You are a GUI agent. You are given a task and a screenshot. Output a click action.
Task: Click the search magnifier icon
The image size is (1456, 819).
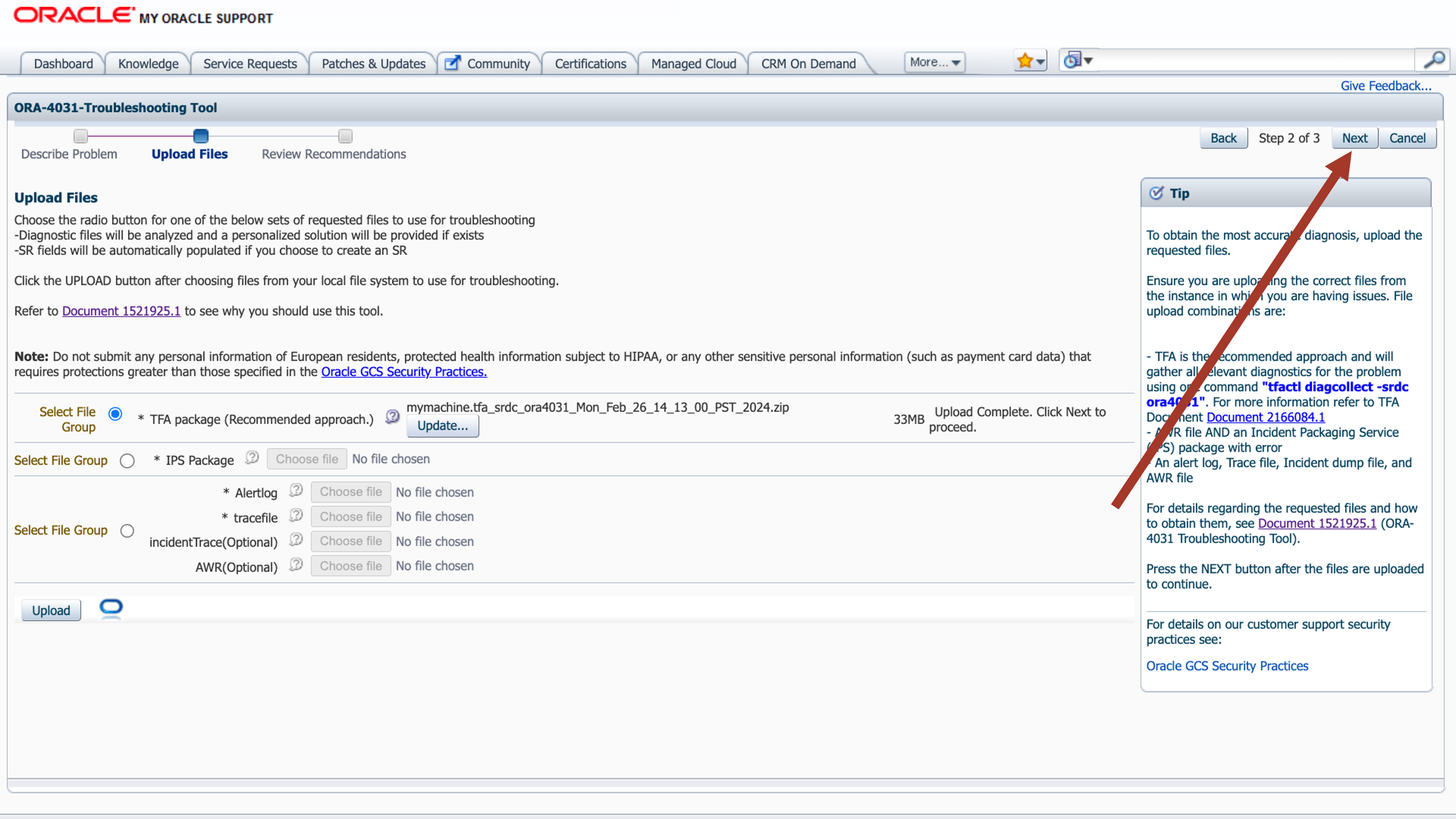click(x=1434, y=61)
